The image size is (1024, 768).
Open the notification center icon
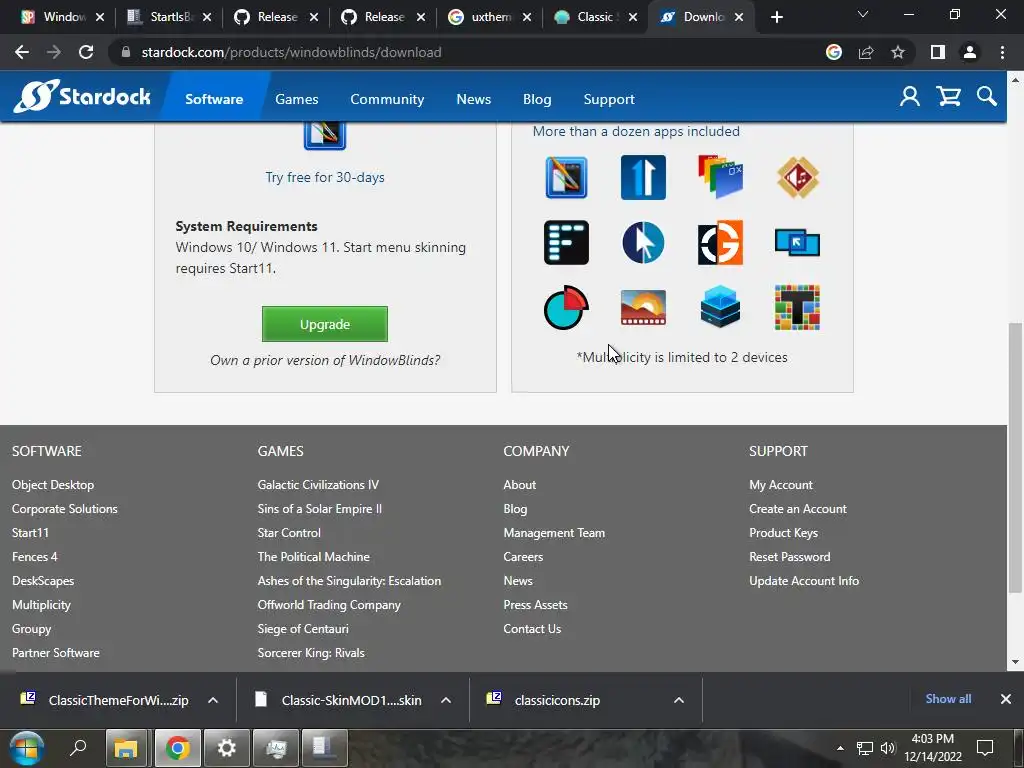click(x=985, y=748)
